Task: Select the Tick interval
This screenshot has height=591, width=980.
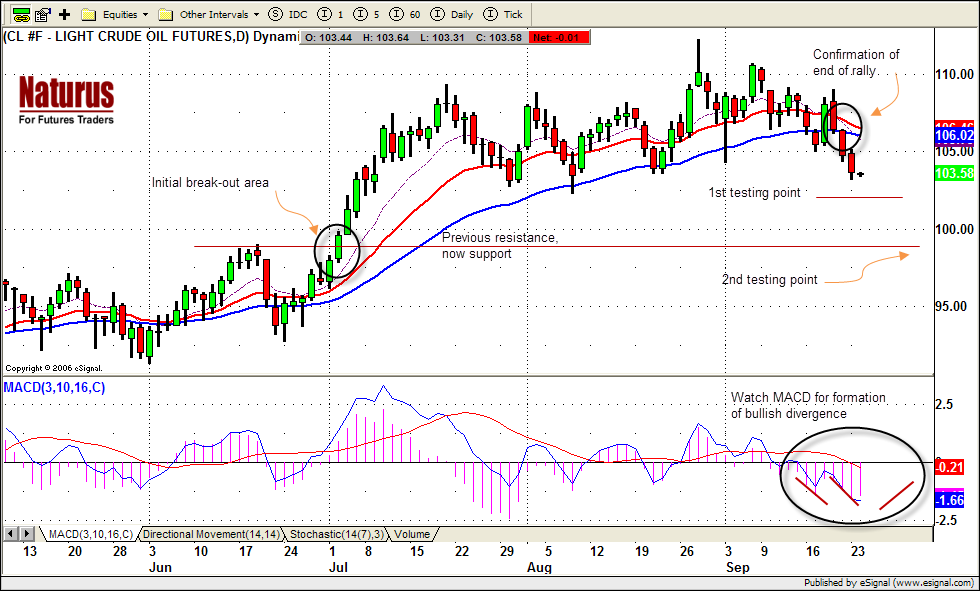Action: coord(504,14)
